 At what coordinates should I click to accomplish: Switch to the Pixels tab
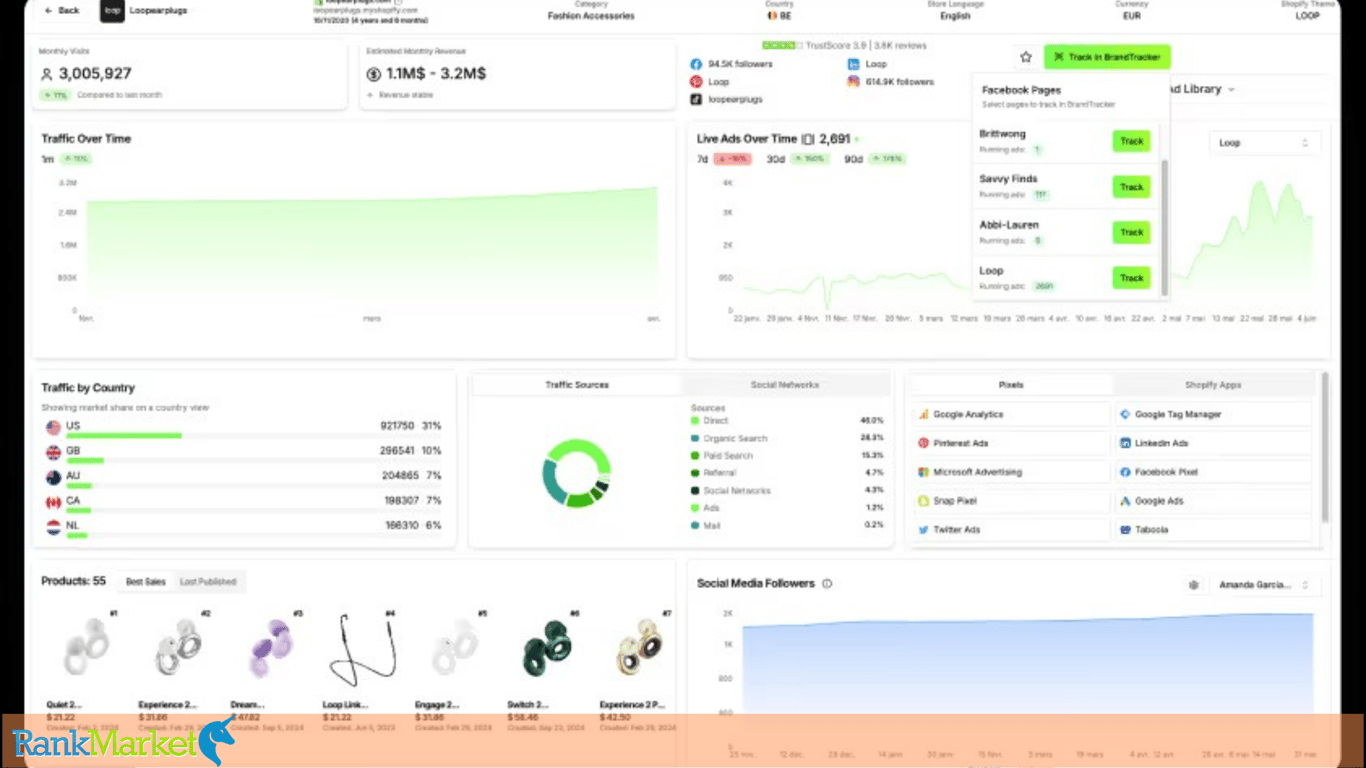[1011, 385]
